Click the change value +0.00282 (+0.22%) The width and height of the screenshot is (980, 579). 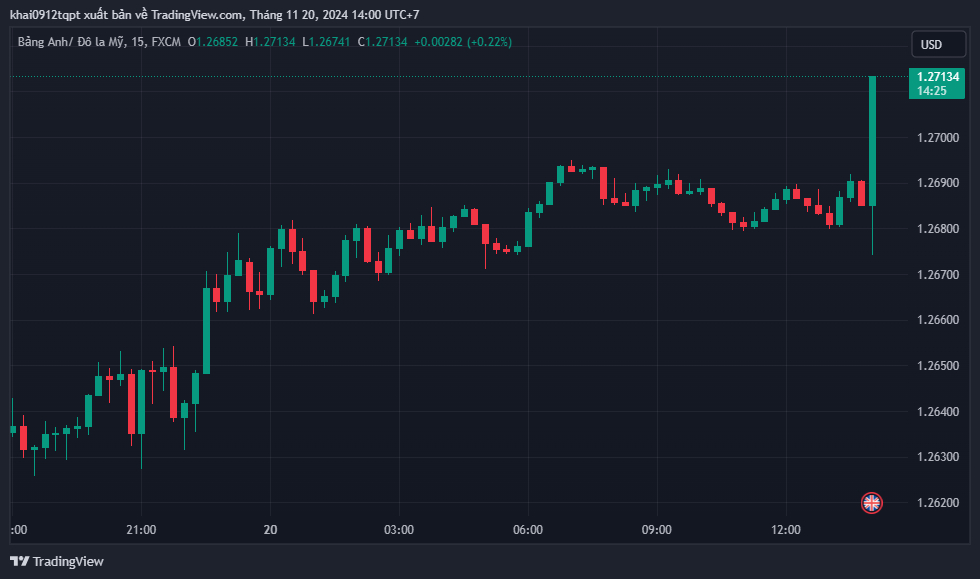463,42
